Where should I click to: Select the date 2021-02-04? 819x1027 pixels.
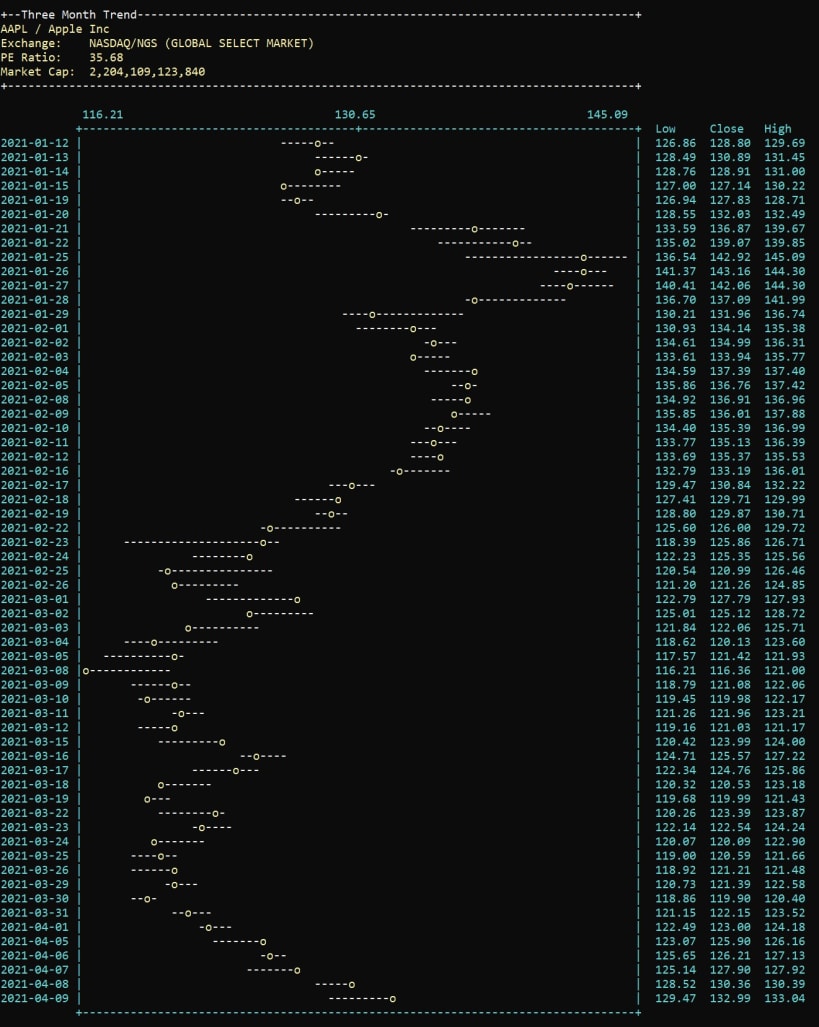click(35, 371)
